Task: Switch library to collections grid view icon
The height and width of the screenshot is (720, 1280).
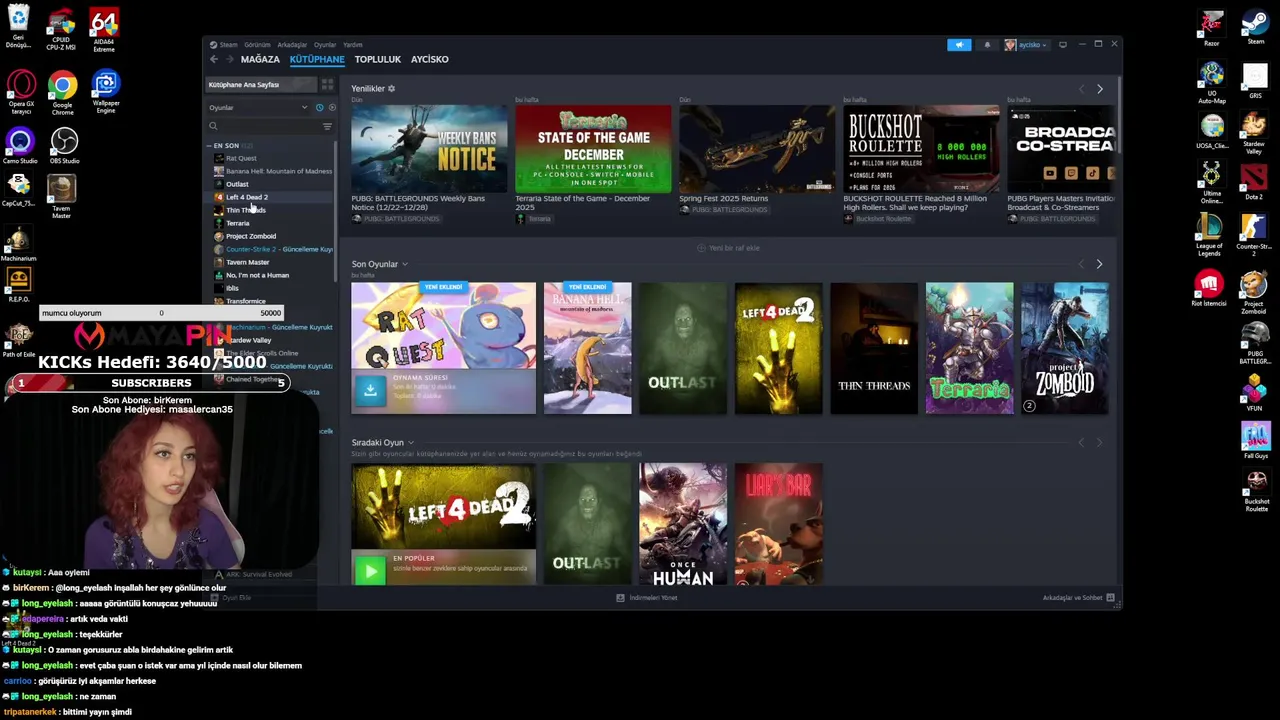Action: pyautogui.click(x=327, y=85)
